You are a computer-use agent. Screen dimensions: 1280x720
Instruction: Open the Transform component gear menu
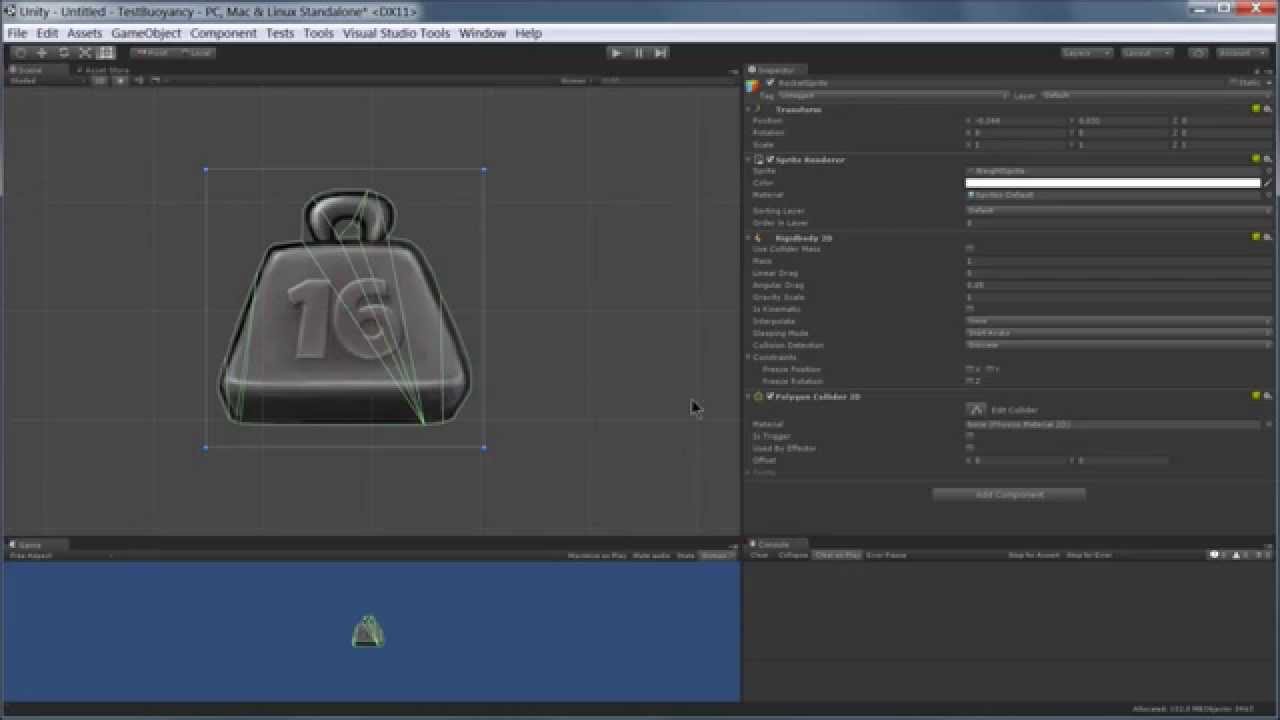[1268, 109]
